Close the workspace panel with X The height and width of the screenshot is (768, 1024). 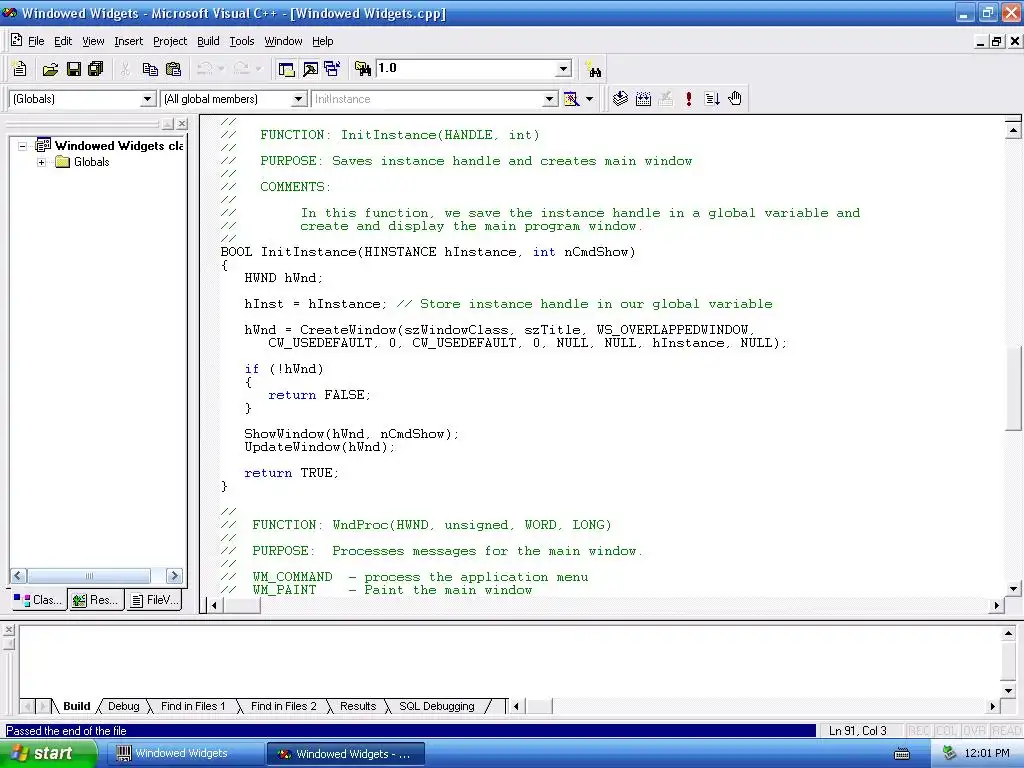point(182,123)
